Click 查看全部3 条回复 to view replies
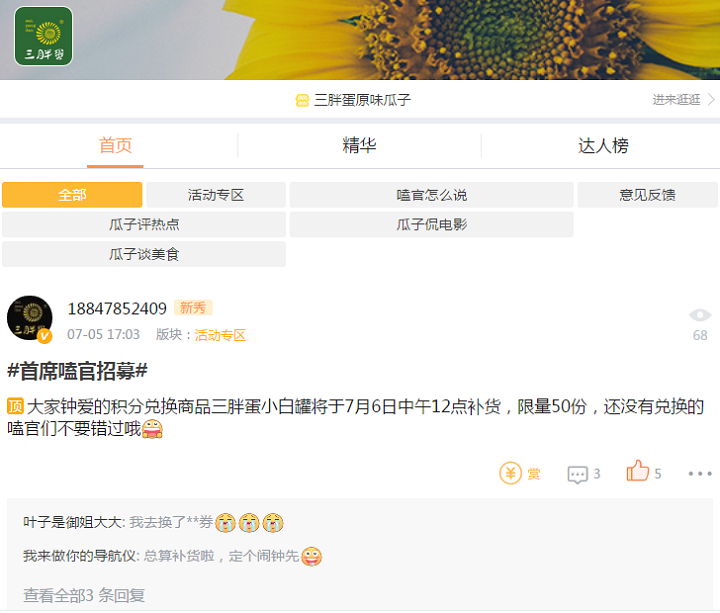The height and width of the screenshot is (613, 720). [84, 595]
